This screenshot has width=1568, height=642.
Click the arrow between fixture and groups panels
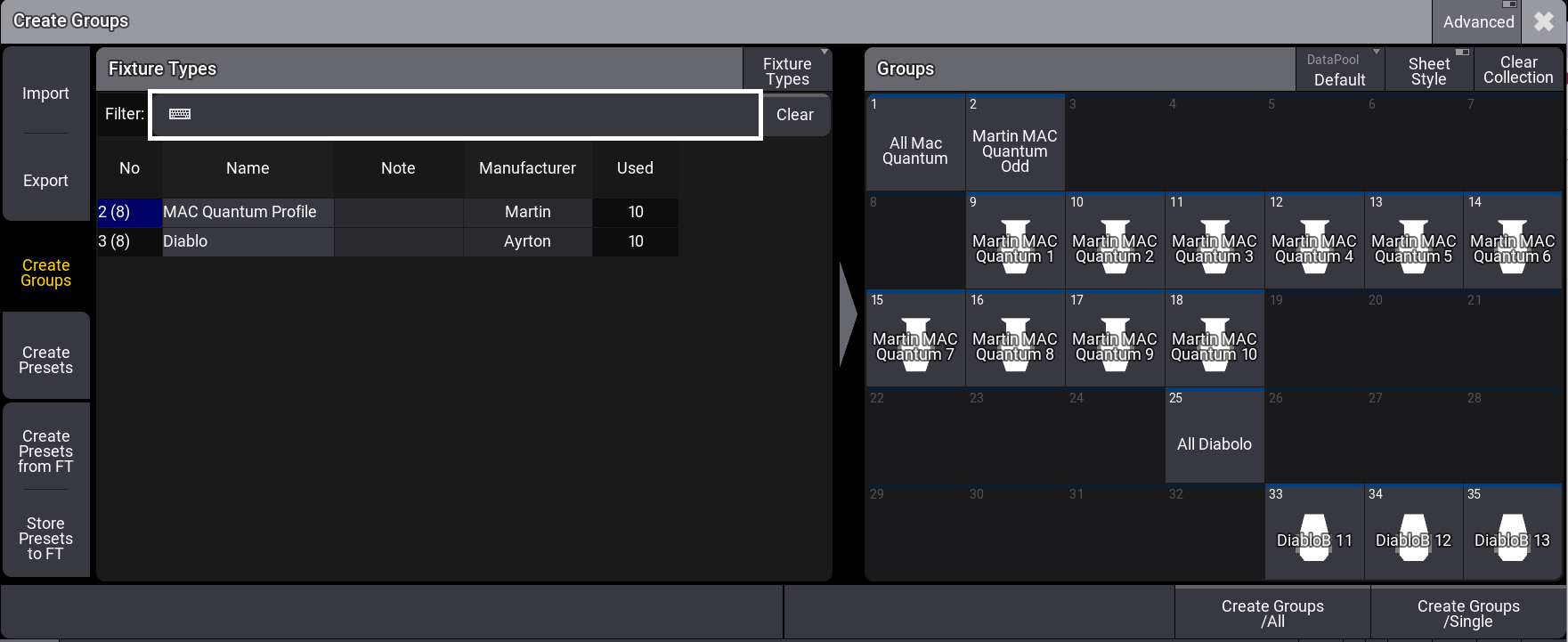(848, 313)
